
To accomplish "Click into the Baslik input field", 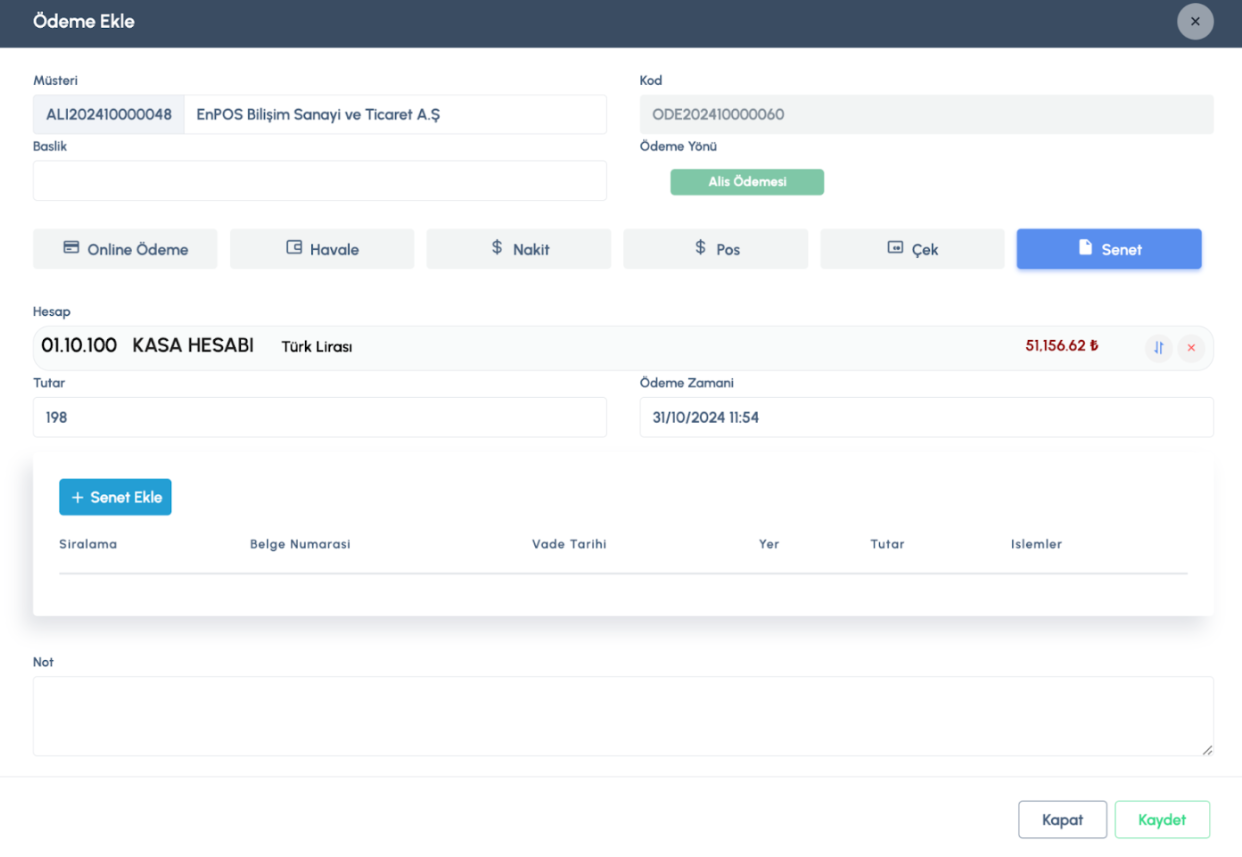I will click(320, 181).
